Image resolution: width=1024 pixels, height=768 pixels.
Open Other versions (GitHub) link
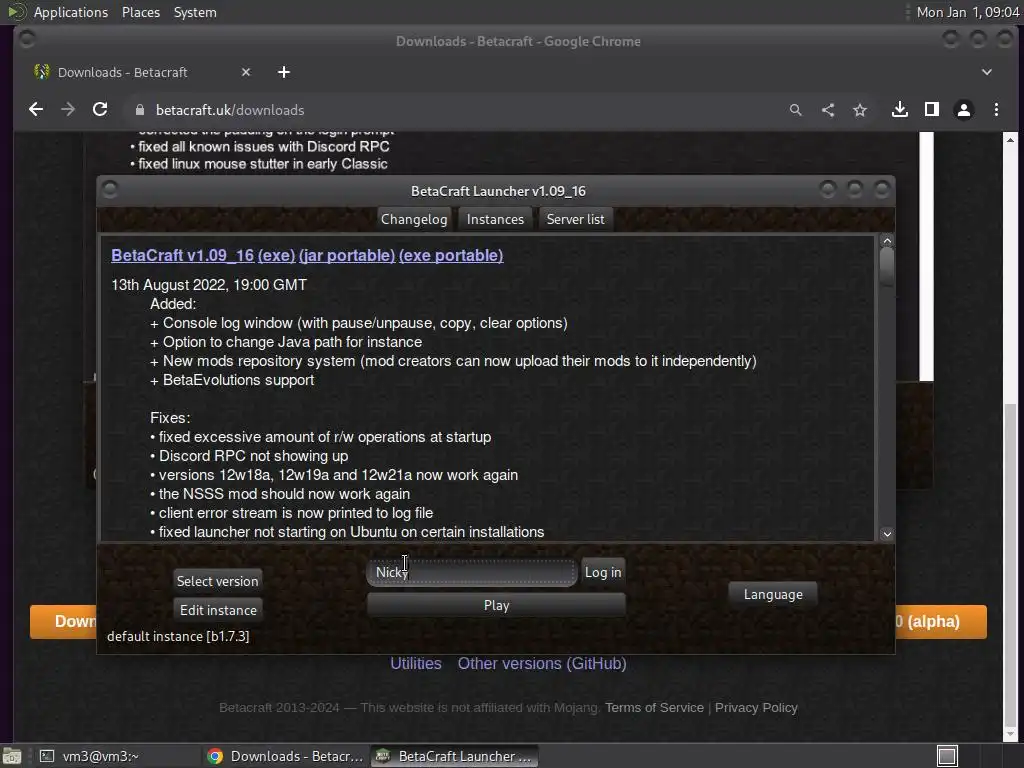point(542,664)
